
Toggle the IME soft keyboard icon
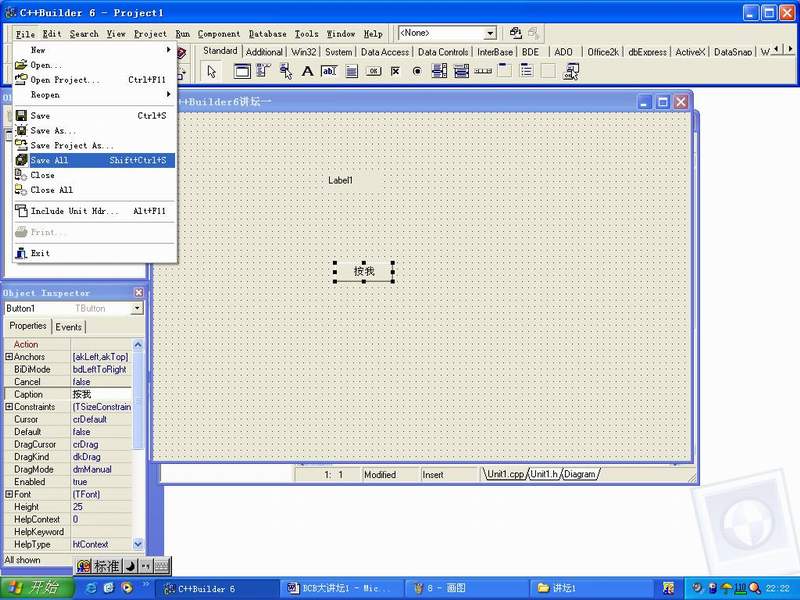(x=161, y=566)
